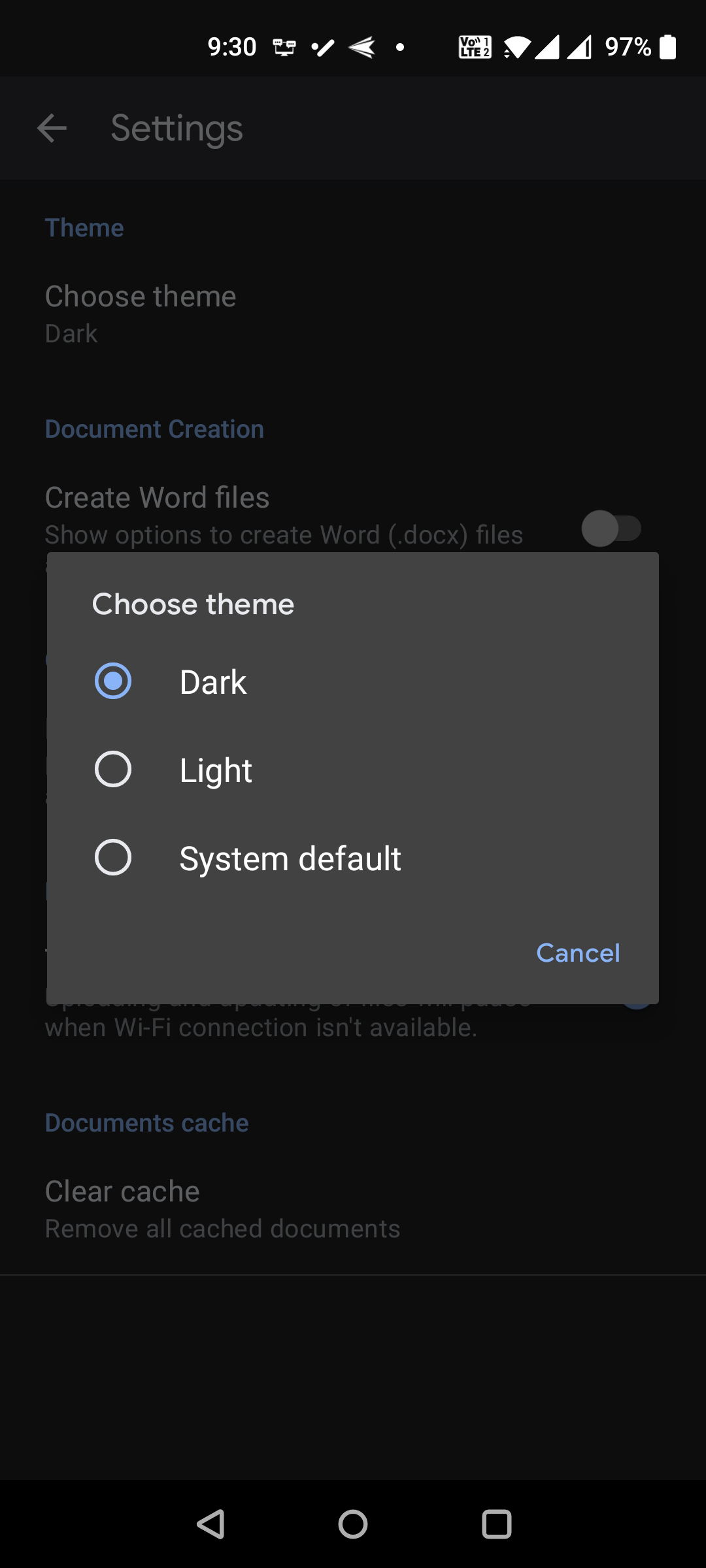Tap the battery icon in status bar

tap(668, 47)
